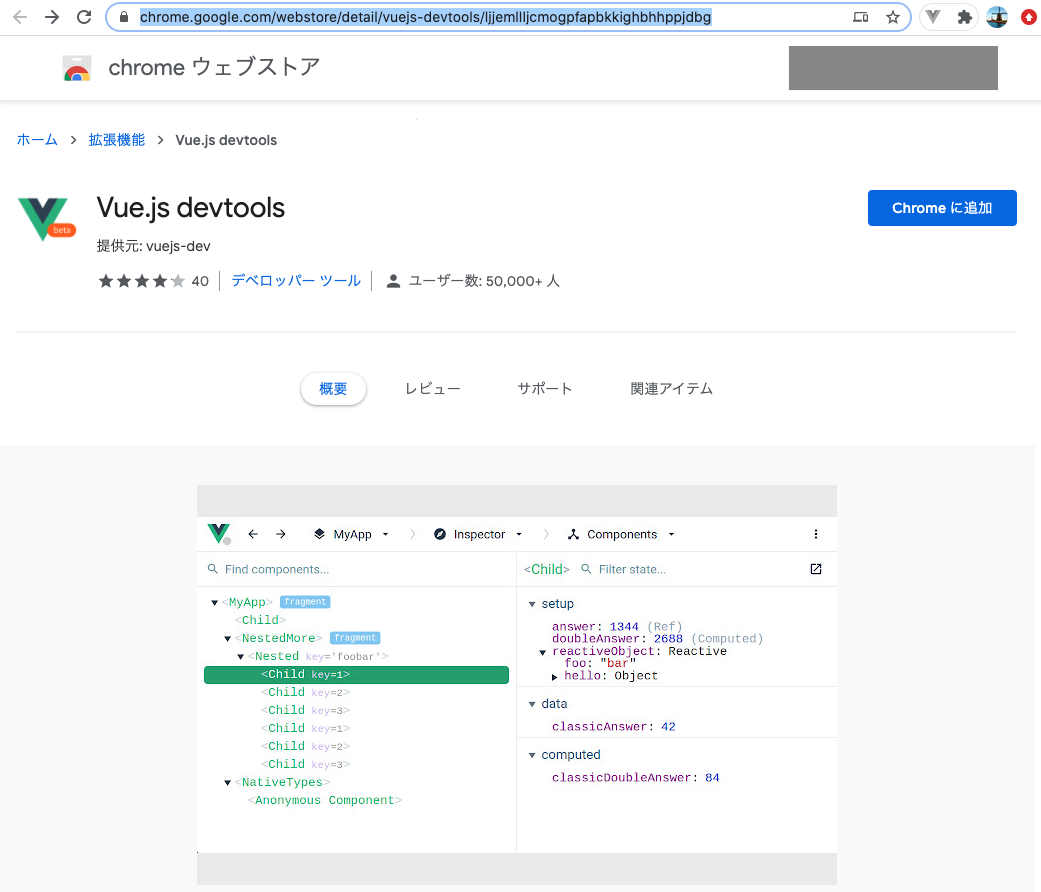Collapse the reactiveObject Reactive entry
Screen dimensions: 1041x892
[x=542, y=650]
